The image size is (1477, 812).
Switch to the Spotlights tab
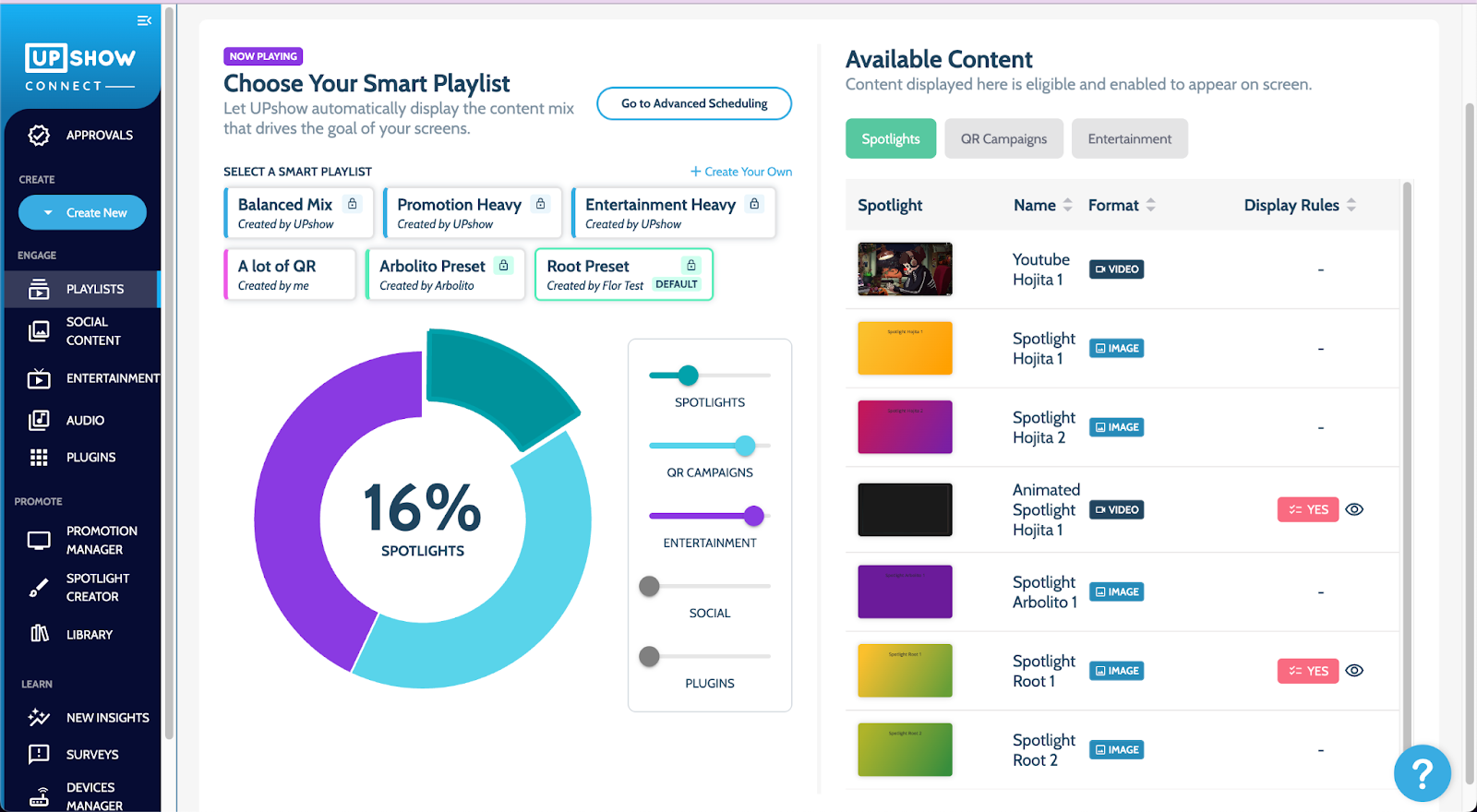pos(891,138)
